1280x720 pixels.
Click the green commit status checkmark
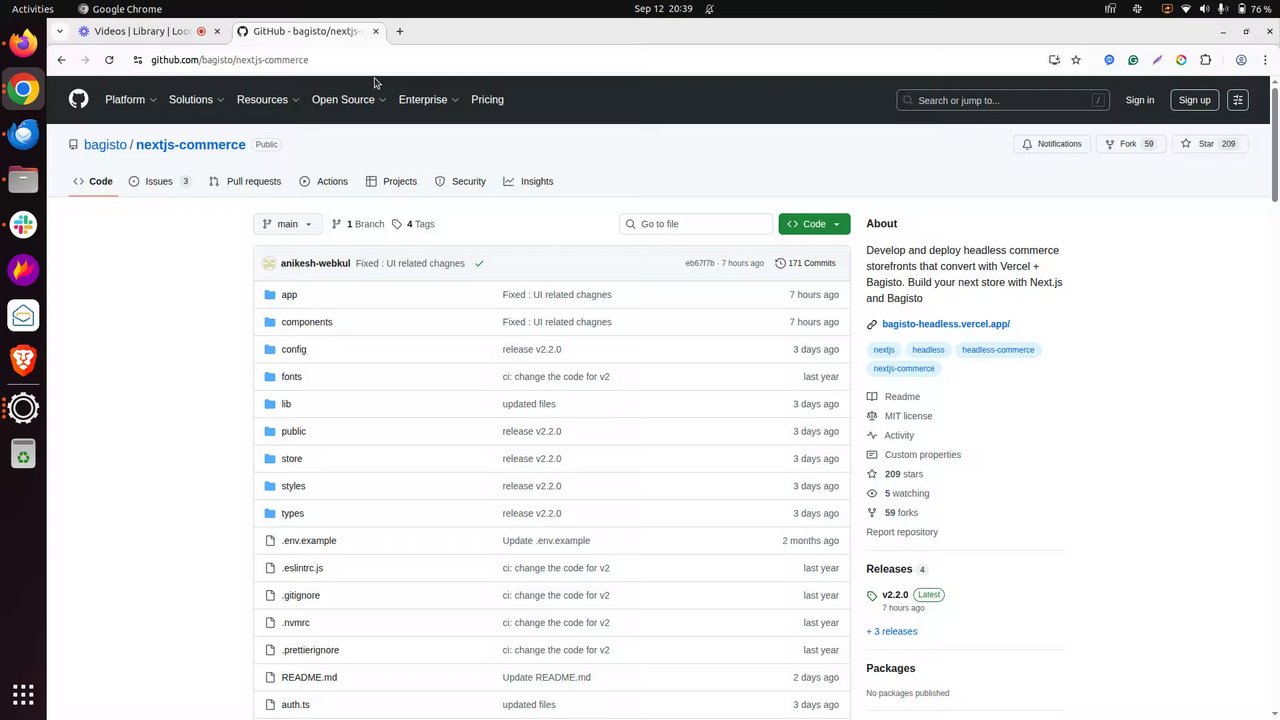(479, 263)
